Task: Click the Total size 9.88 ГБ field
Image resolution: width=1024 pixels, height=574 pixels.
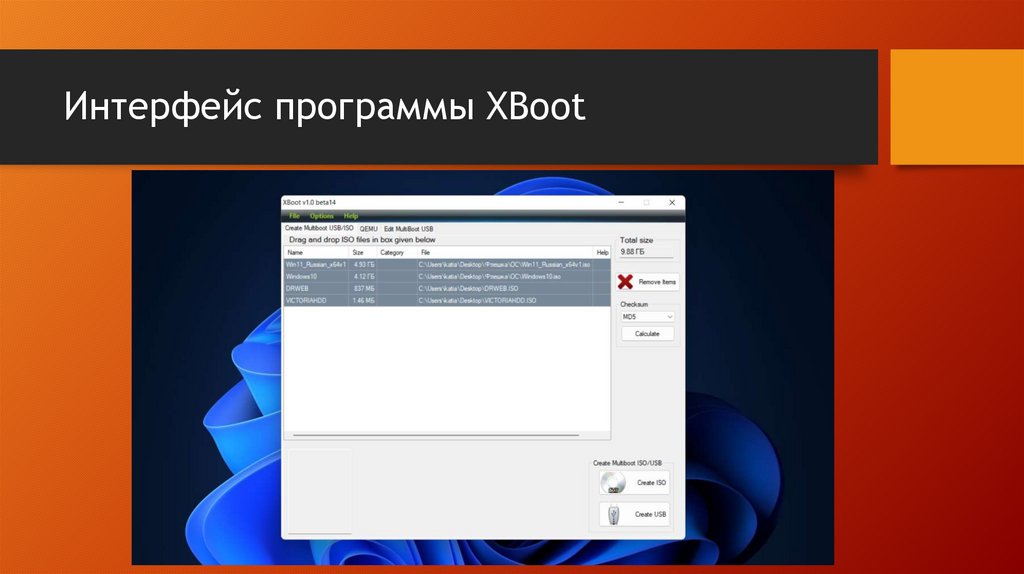Action: (x=647, y=252)
